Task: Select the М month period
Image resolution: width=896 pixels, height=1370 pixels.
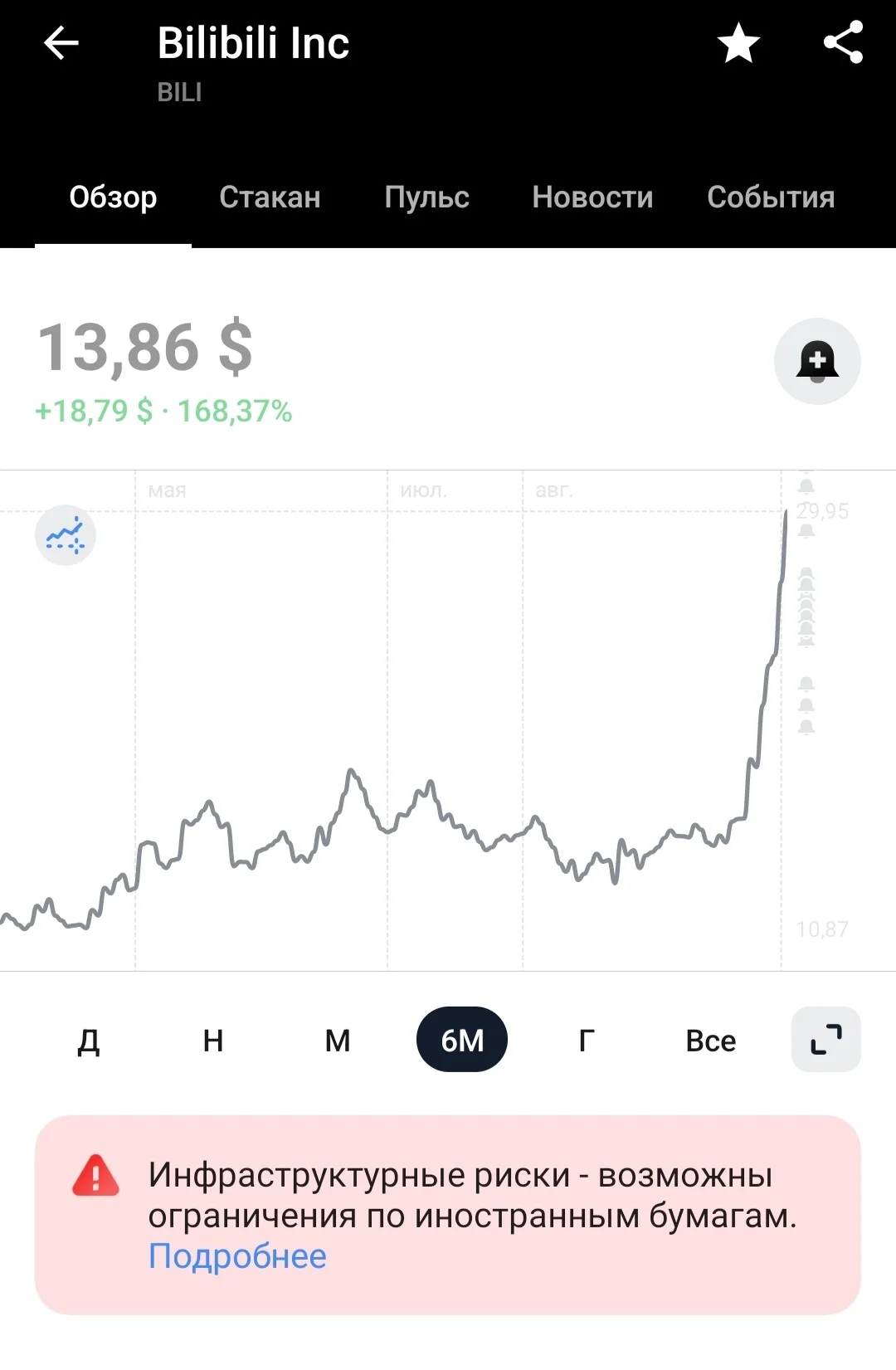Action: 338,1041
